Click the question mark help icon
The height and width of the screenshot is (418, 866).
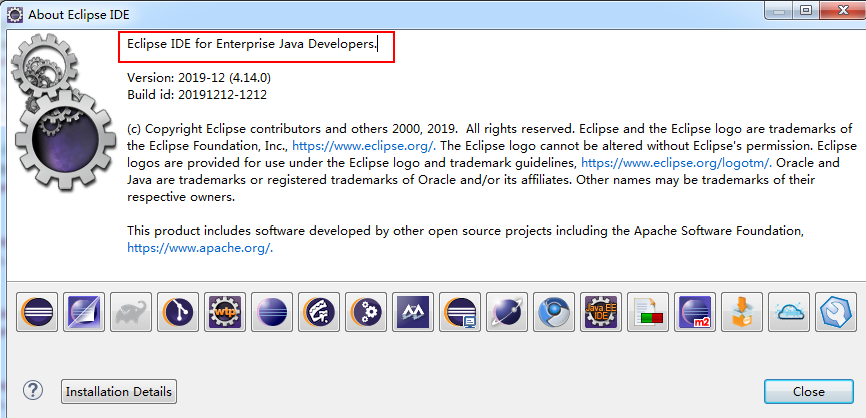click(33, 390)
